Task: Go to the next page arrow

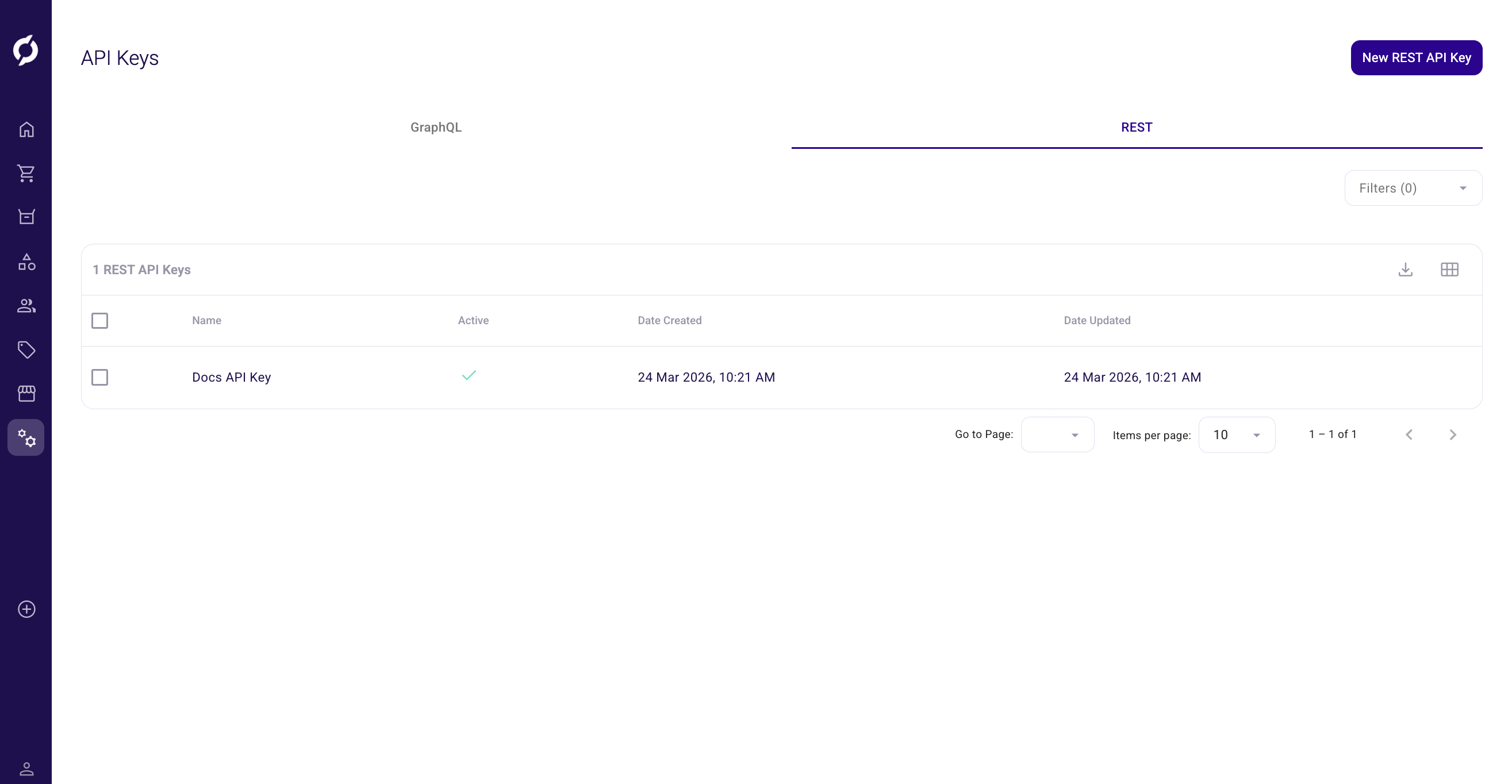Action: click(x=1453, y=435)
